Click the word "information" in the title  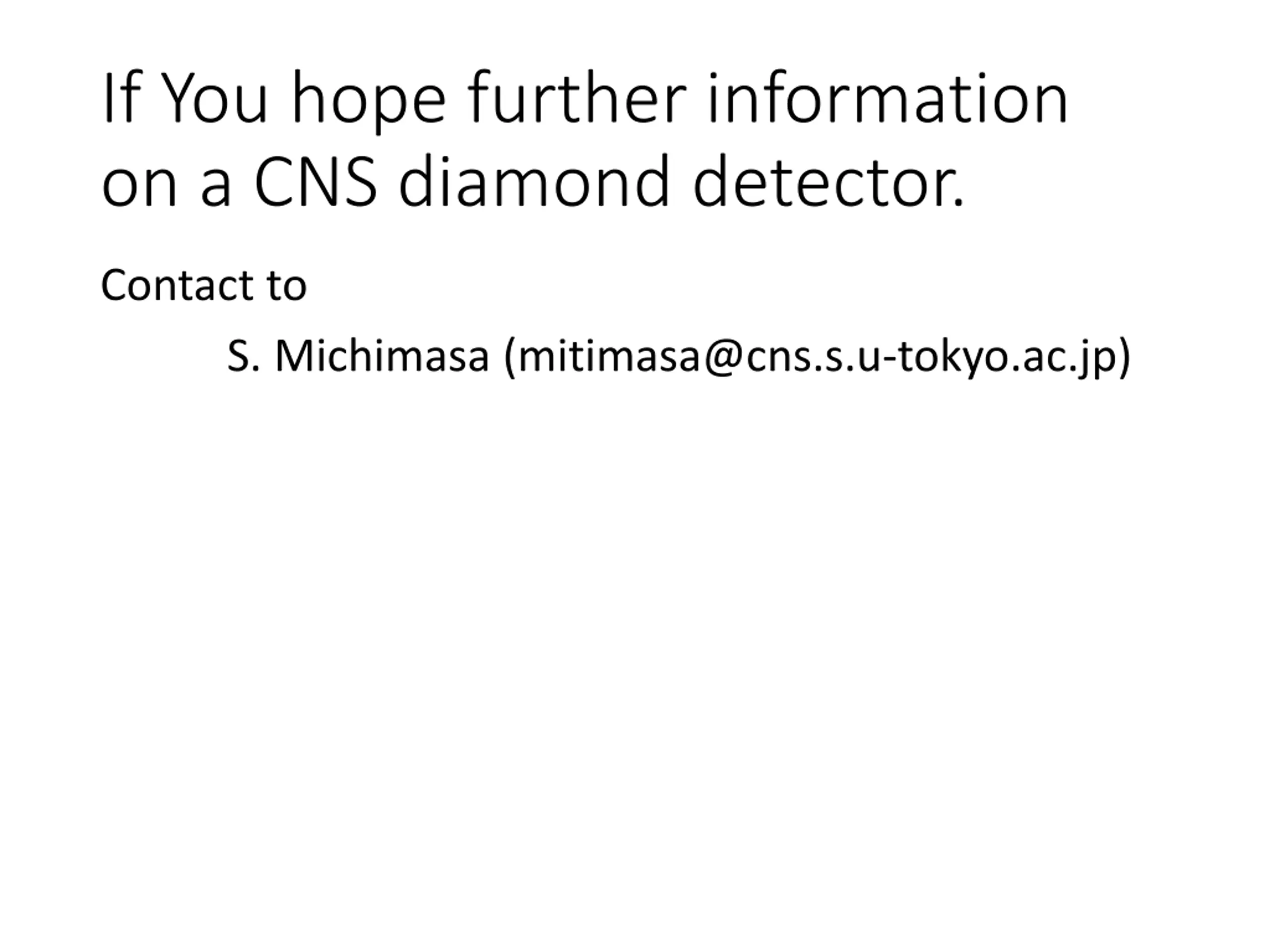click(x=887, y=99)
